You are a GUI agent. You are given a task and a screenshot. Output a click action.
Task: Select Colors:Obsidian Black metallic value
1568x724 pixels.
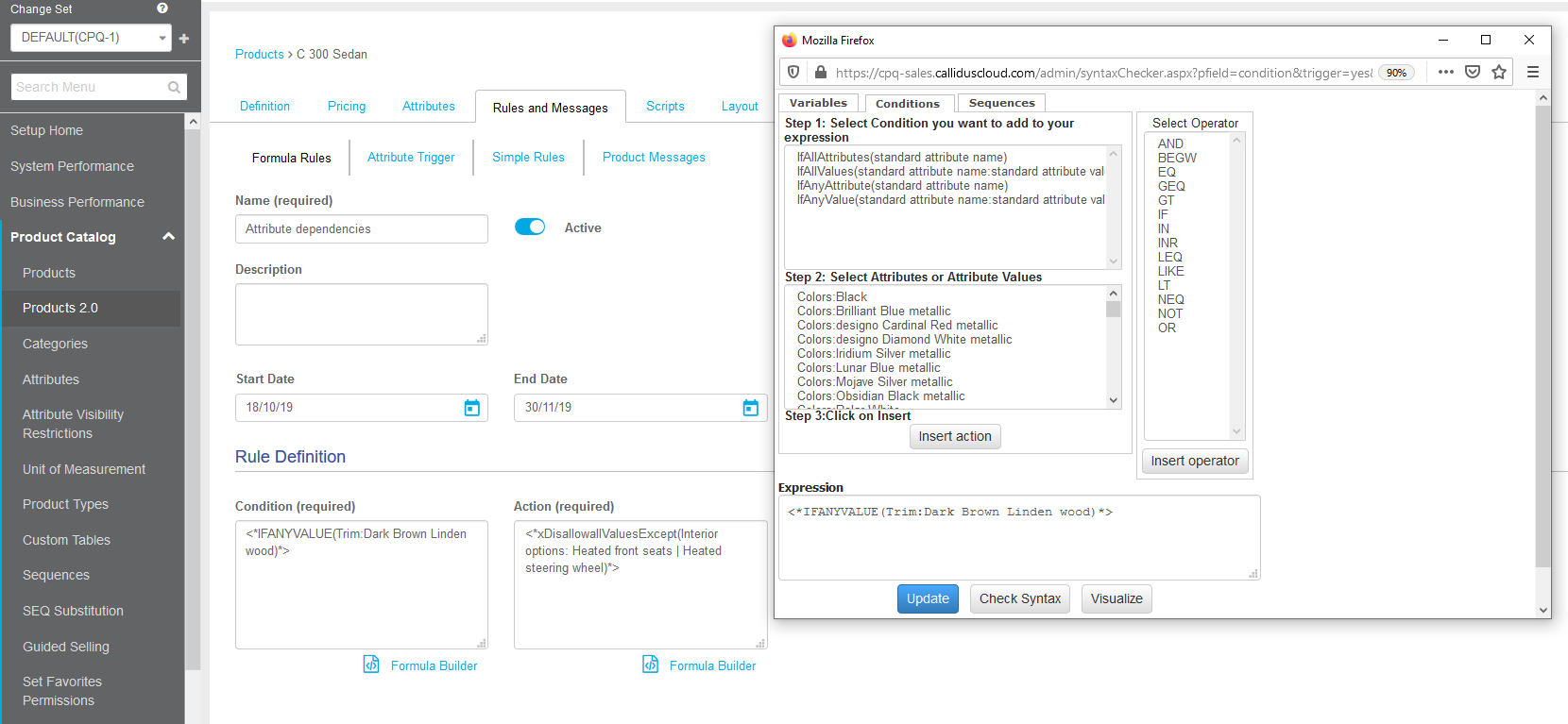click(880, 396)
